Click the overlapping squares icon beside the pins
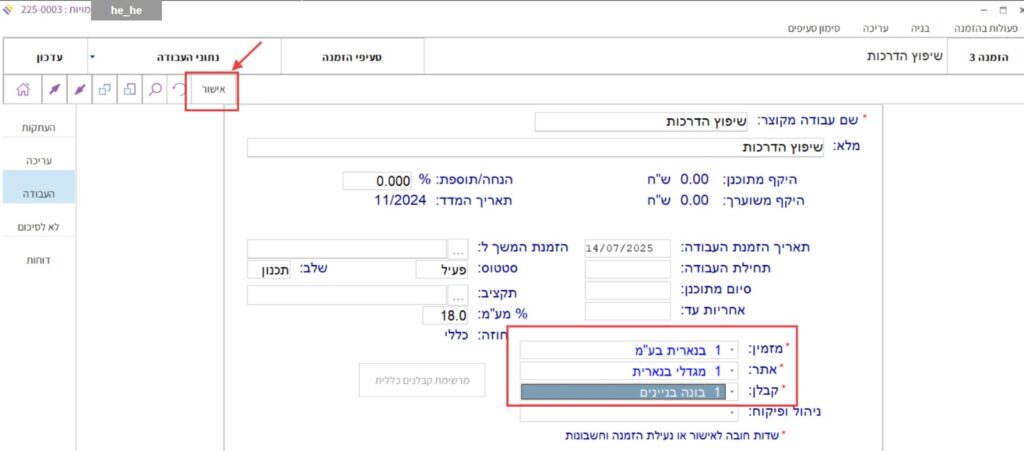The image size is (1024, 451). click(x=103, y=90)
